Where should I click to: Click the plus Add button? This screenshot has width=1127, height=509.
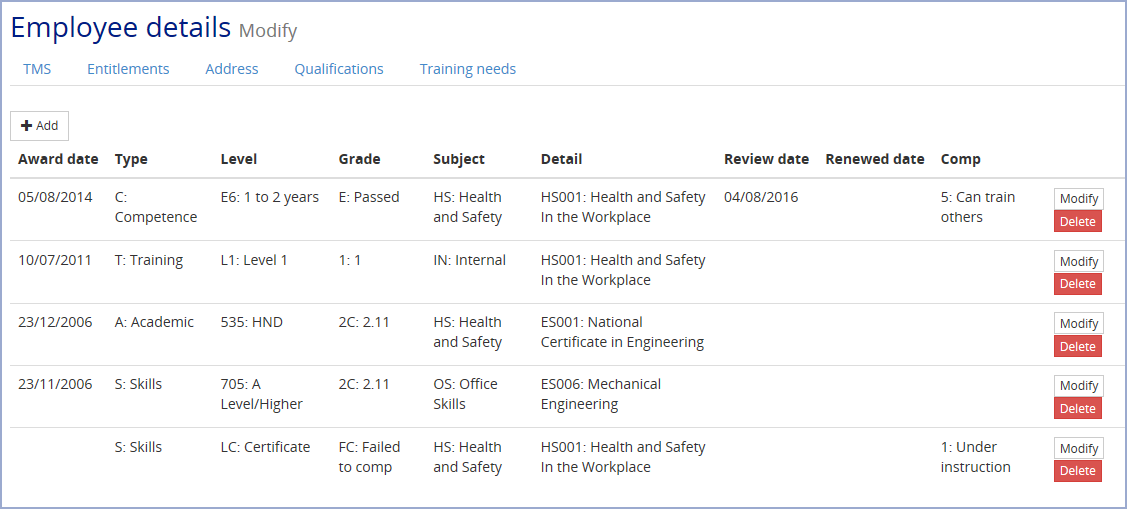pos(40,126)
